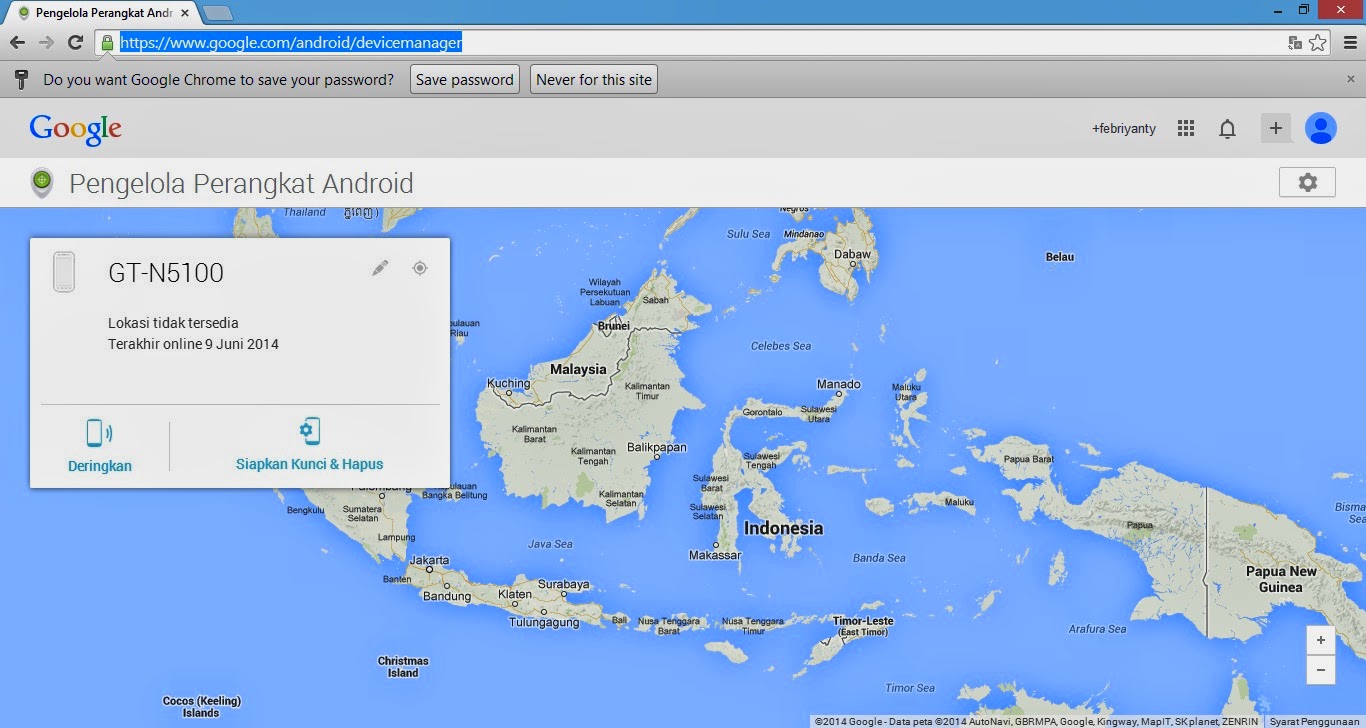Dismiss the save password bar

coord(1351,79)
